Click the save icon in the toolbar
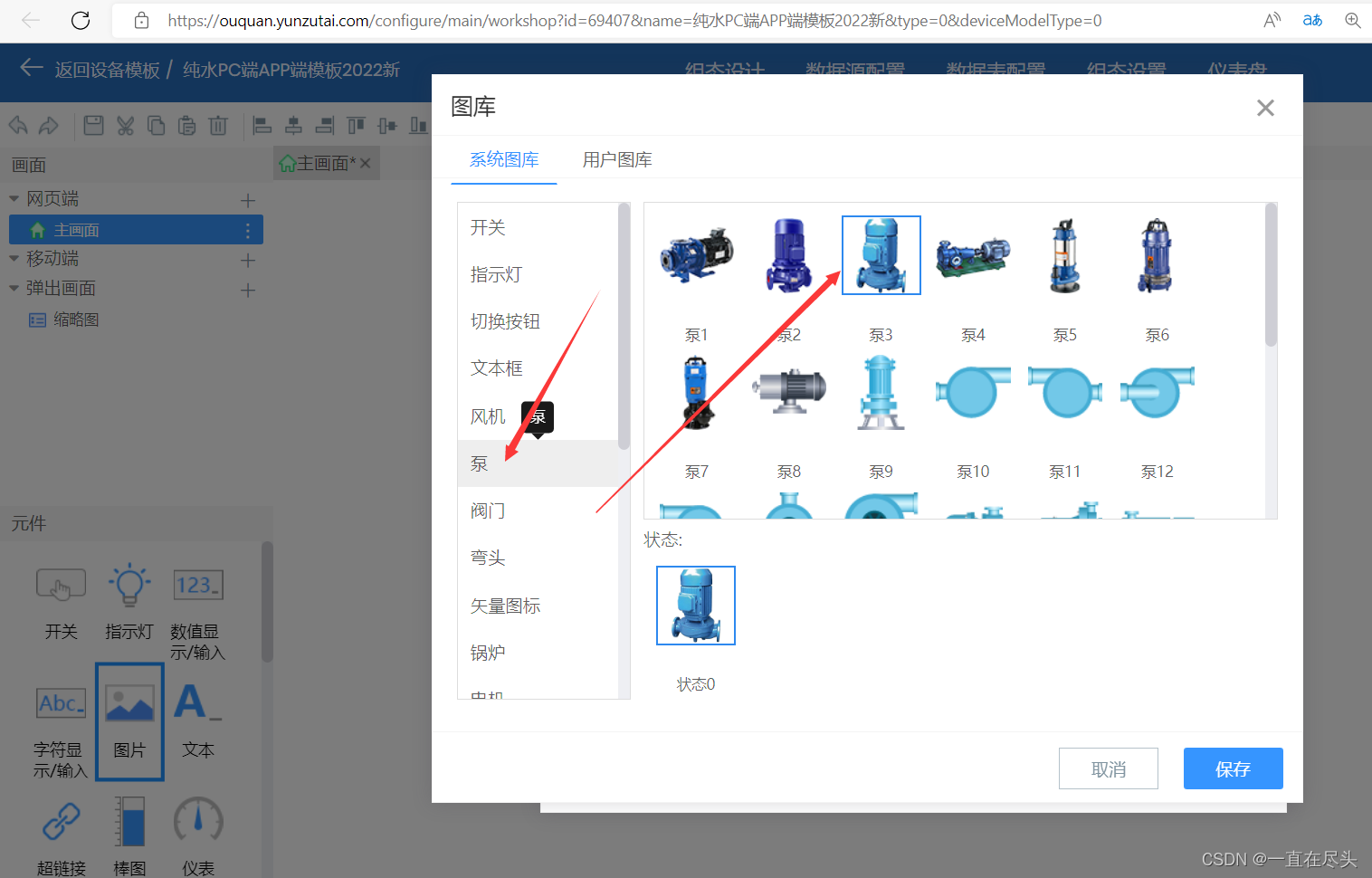The width and height of the screenshot is (1372, 878). [93, 125]
